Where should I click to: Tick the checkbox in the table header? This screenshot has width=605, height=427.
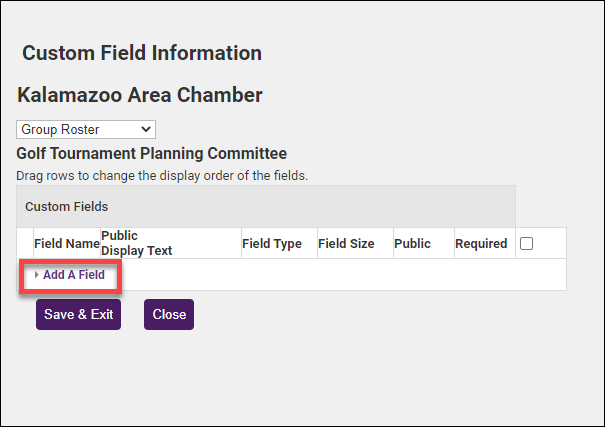point(526,243)
